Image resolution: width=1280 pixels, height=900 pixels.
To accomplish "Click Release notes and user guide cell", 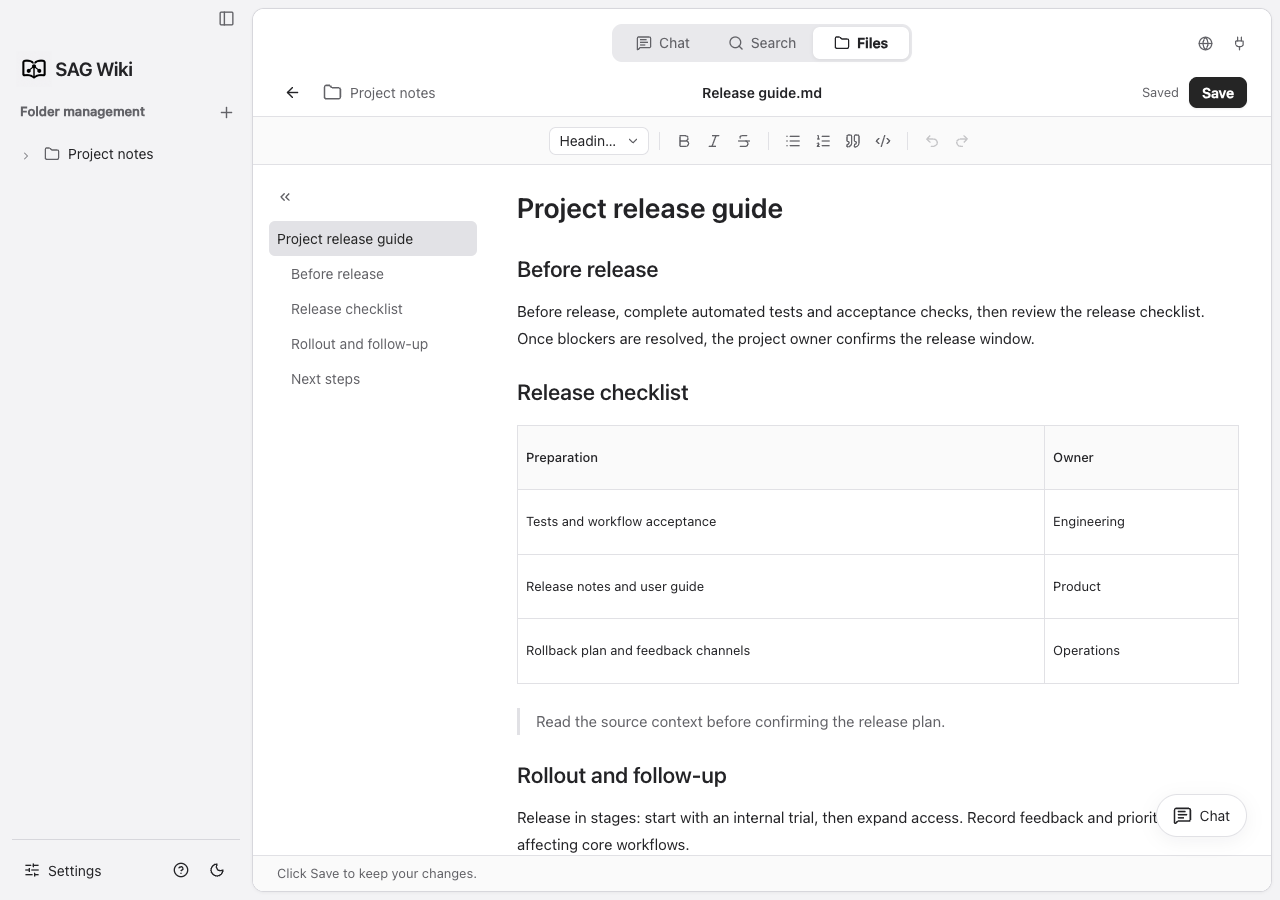I will click(781, 586).
